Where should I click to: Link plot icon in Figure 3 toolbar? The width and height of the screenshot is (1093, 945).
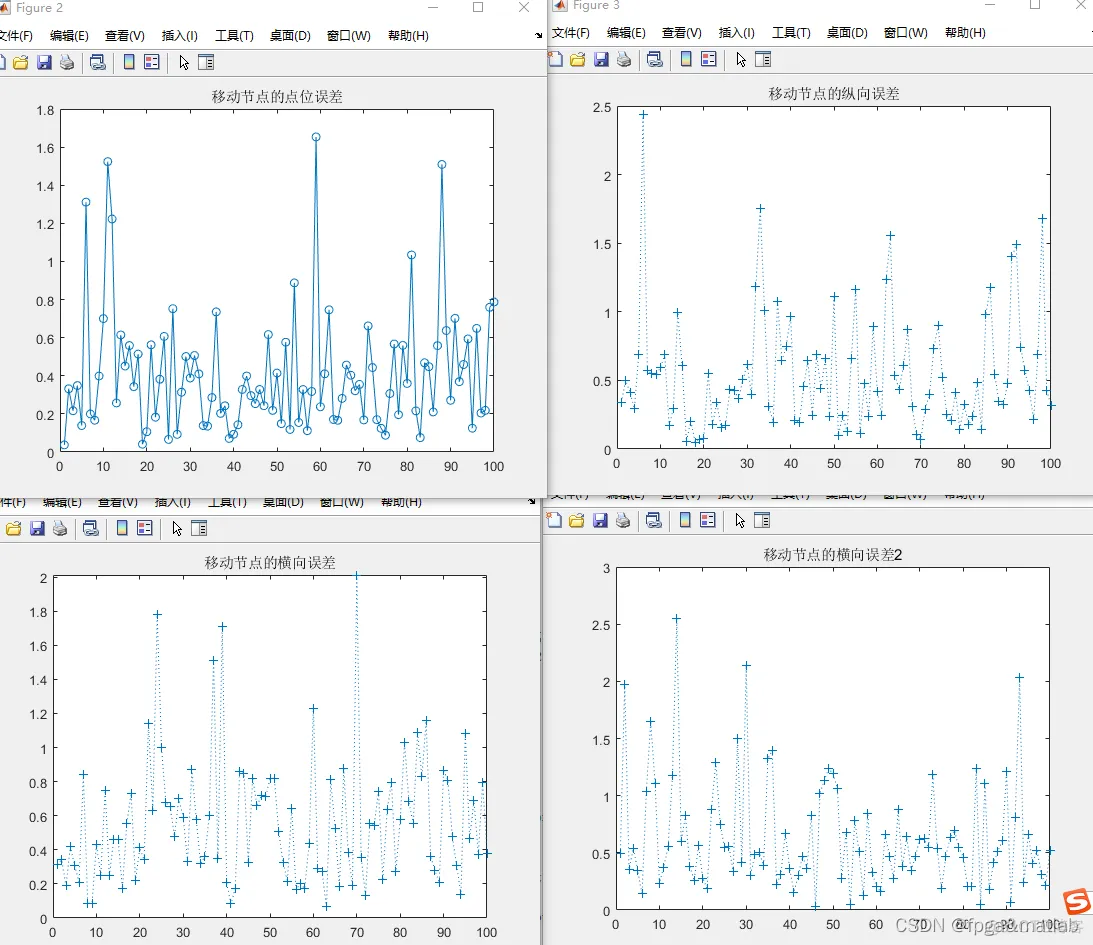click(655, 60)
